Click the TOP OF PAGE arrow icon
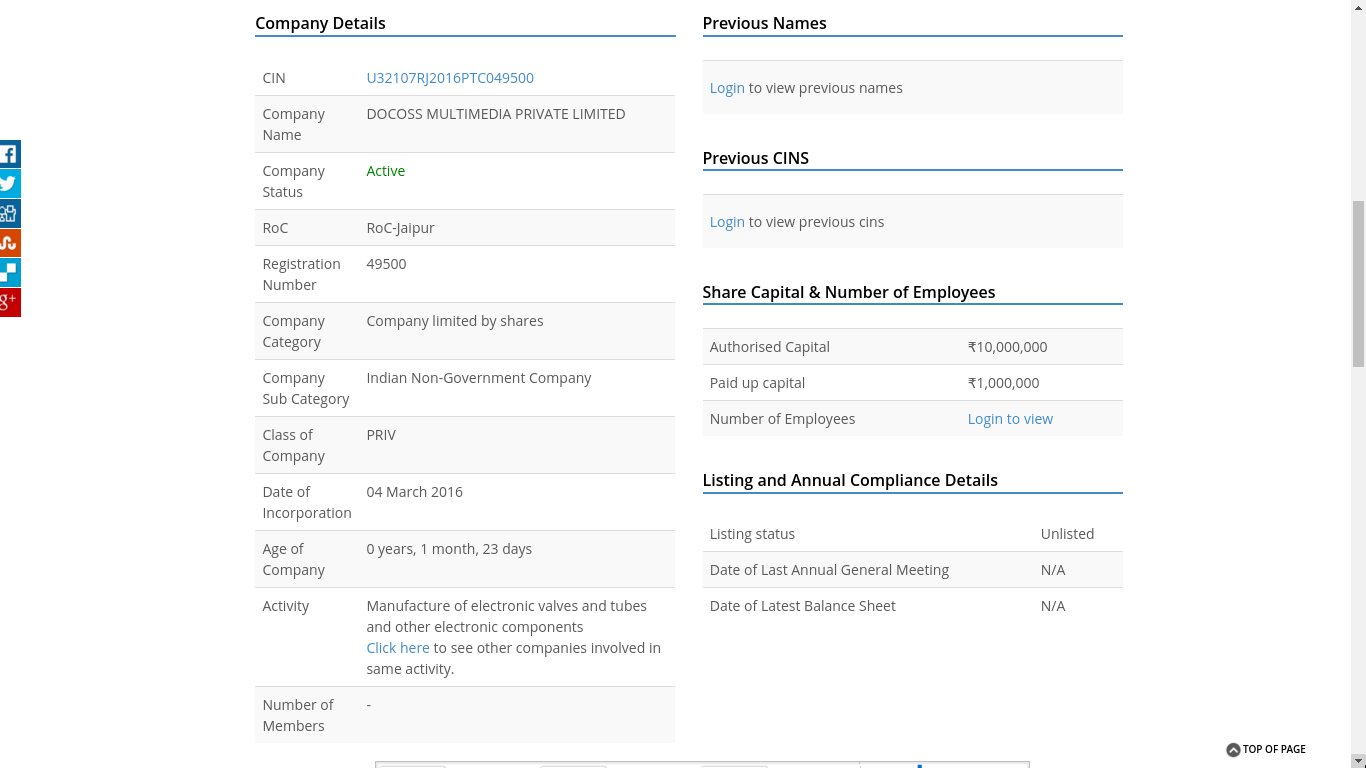 click(1233, 750)
